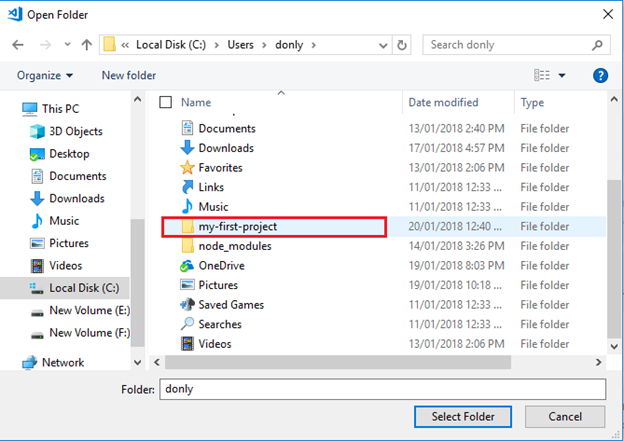Toggle the select all checkbox
624x441 pixels.
166,102
